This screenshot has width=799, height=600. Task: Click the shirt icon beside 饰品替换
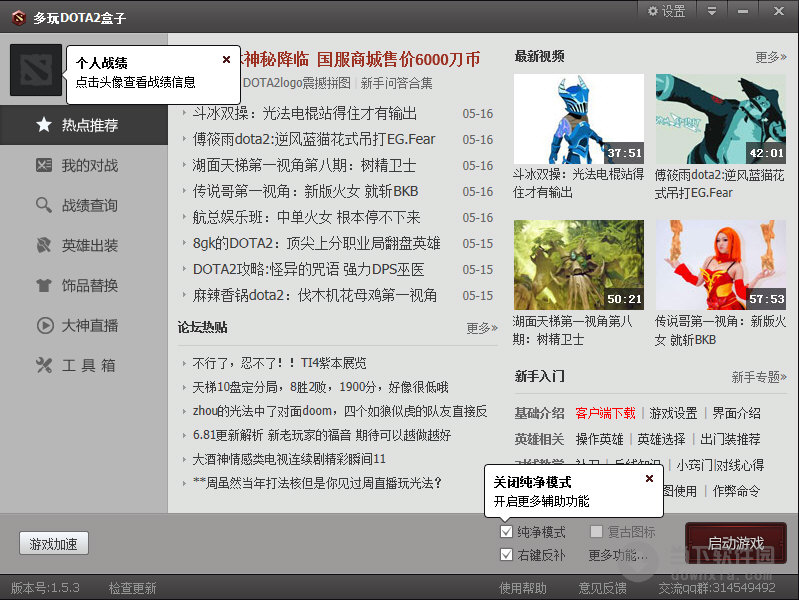[44, 285]
